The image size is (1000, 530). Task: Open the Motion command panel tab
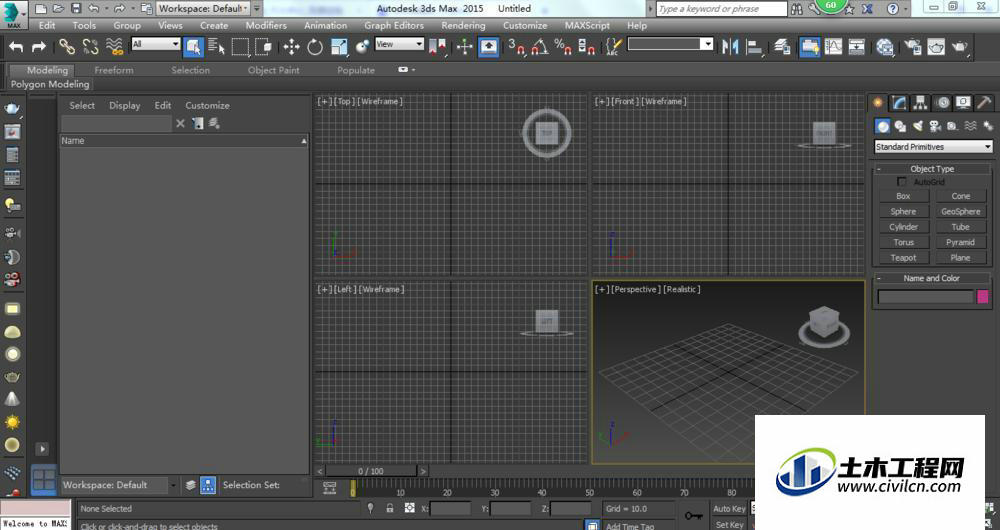click(x=943, y=103)
